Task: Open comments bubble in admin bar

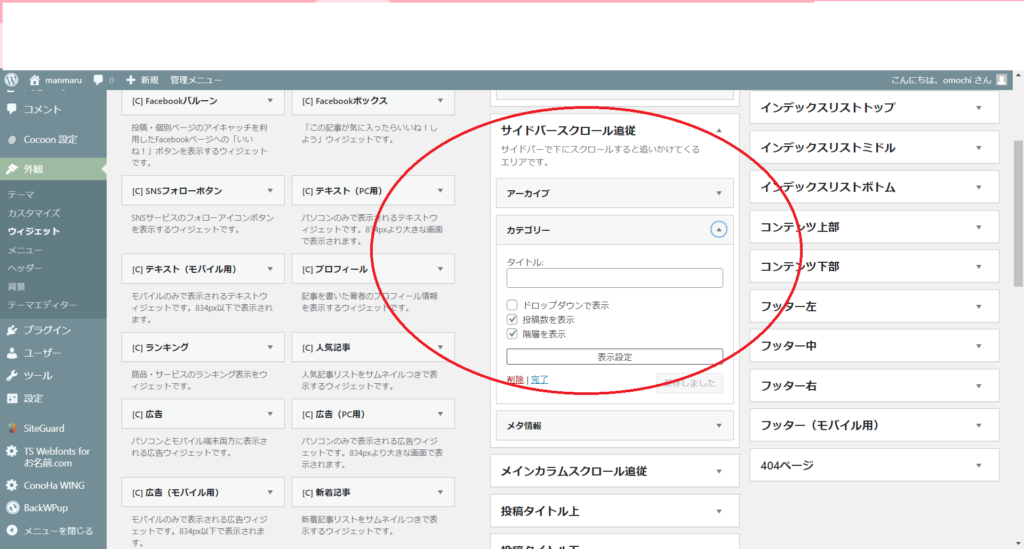Action: [98, 80]
